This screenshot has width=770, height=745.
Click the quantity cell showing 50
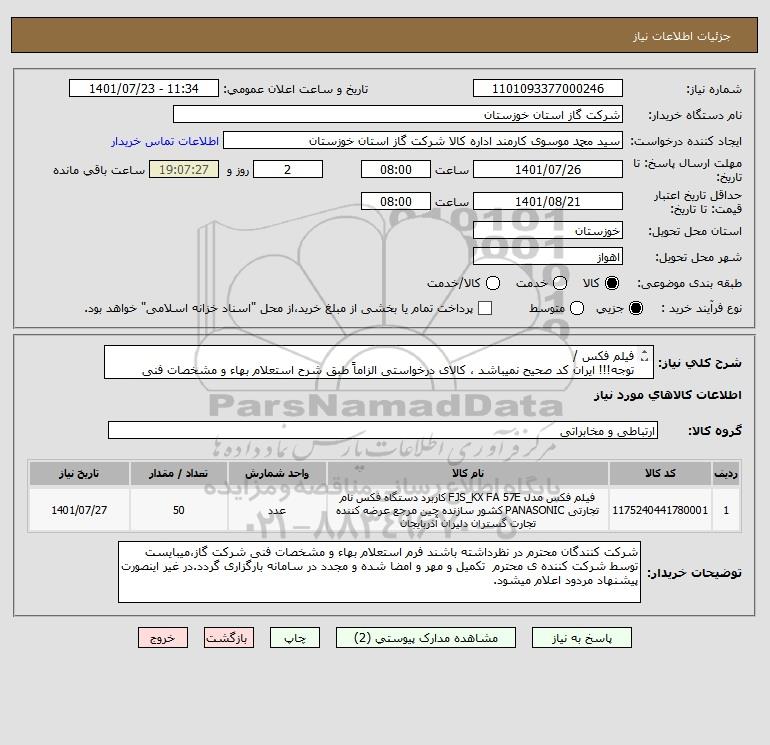pos(178,510)
